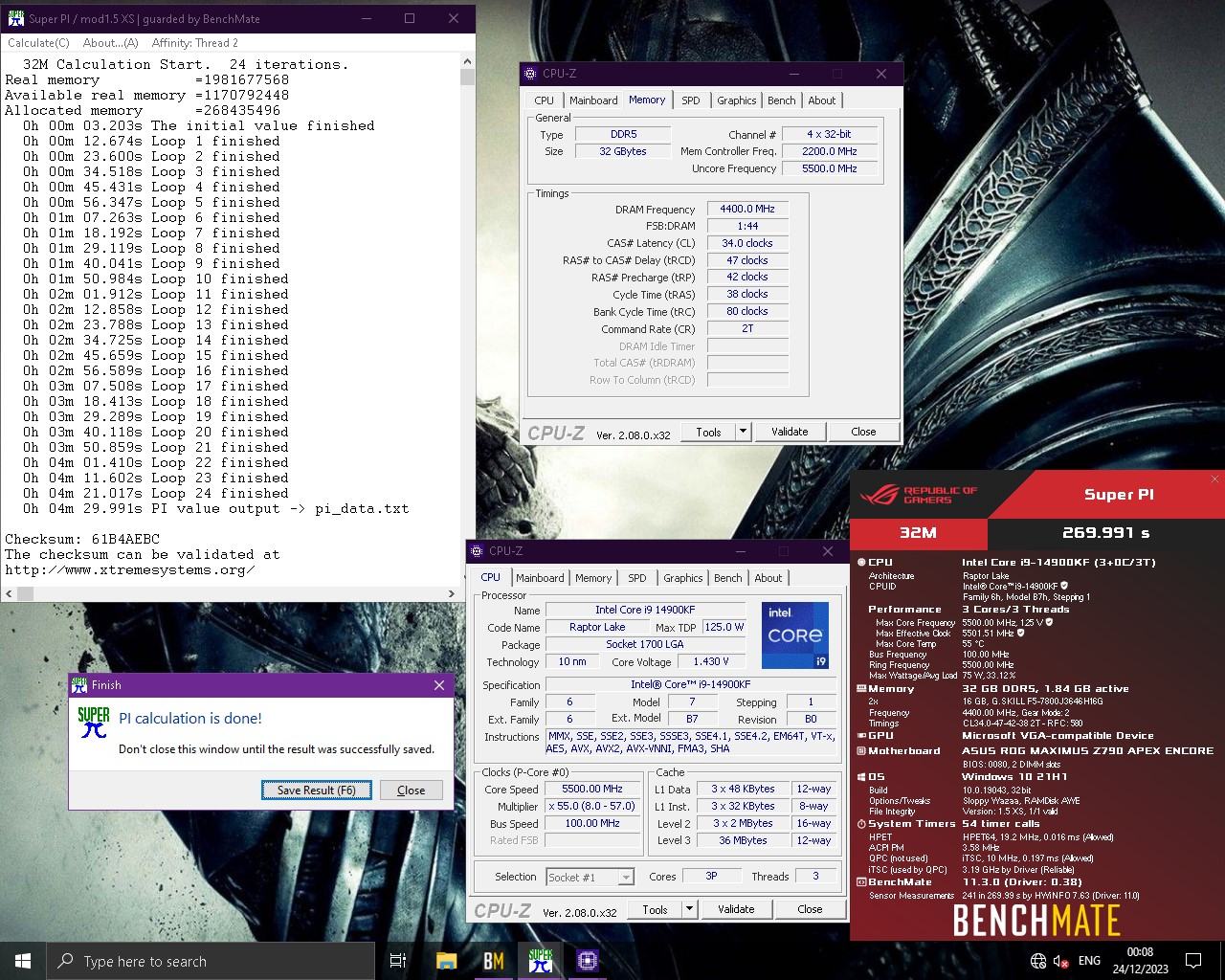The width and height of the screenshot is (1225, 980).
Task: Switch to CPU-Z taskbar icon
Action: point(587,961)
